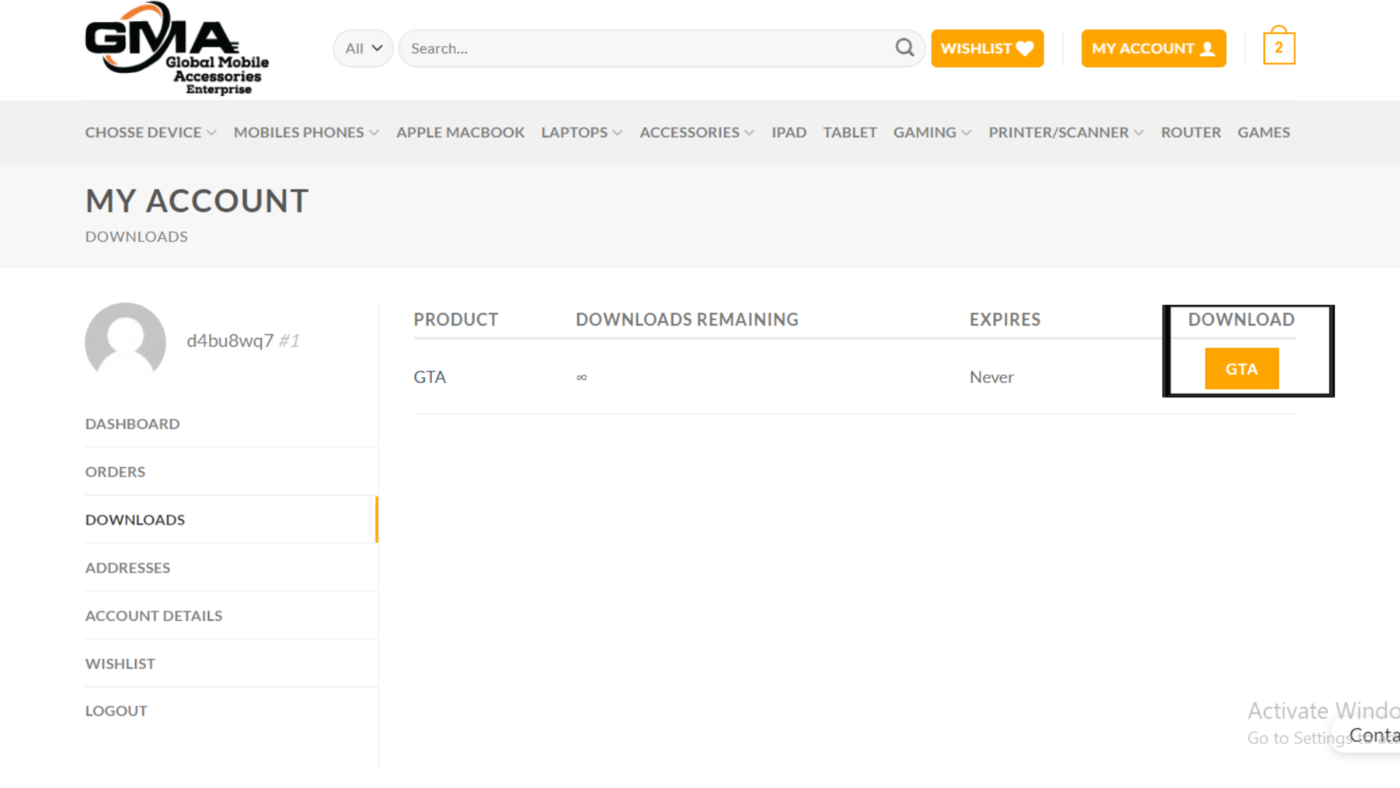Click Logout in the account sidebar
The width and height of the screenshot is (1400, 788).
click(x=116, y=711)
